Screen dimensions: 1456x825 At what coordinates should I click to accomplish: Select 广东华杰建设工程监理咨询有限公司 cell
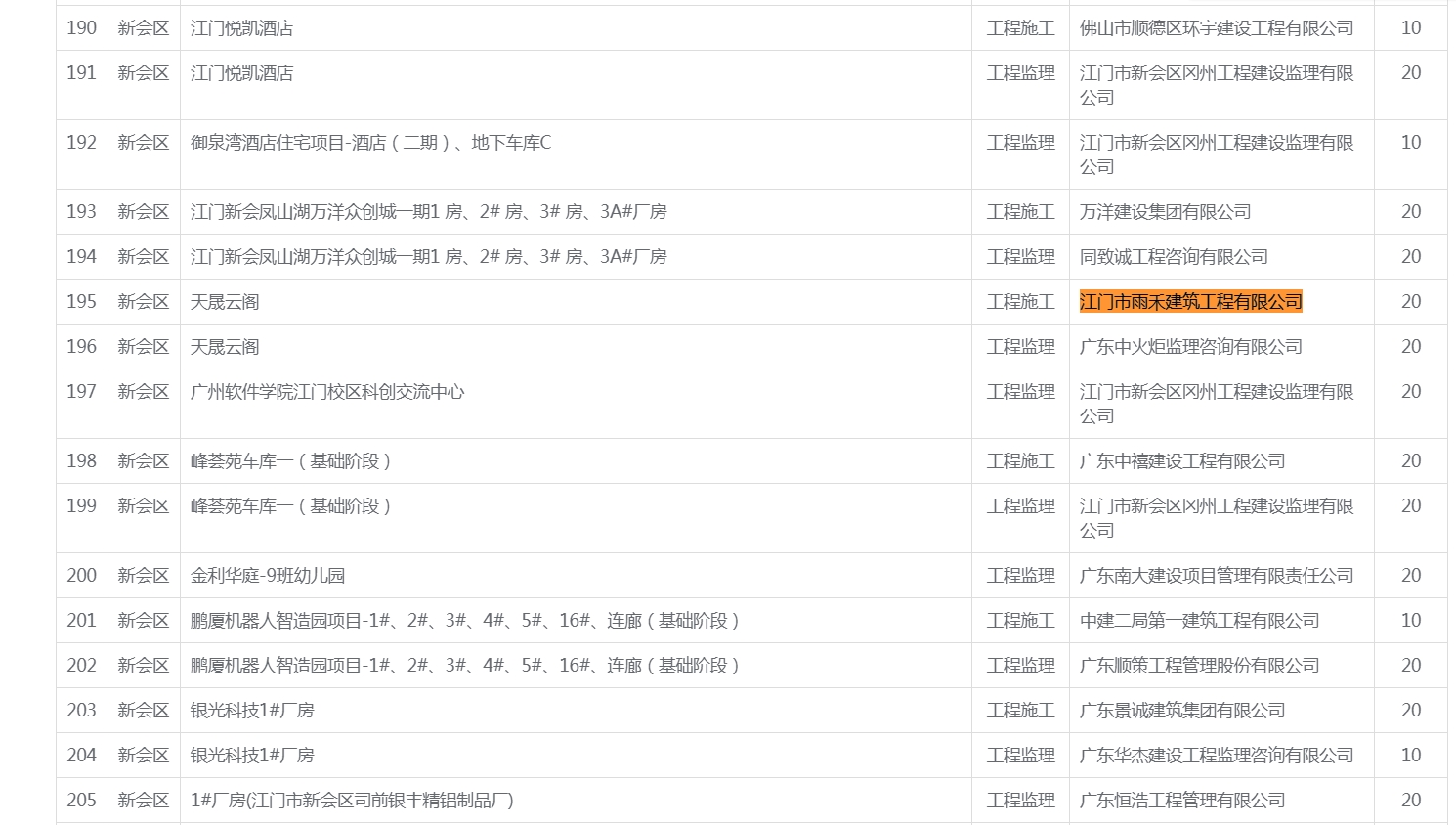1216,756
